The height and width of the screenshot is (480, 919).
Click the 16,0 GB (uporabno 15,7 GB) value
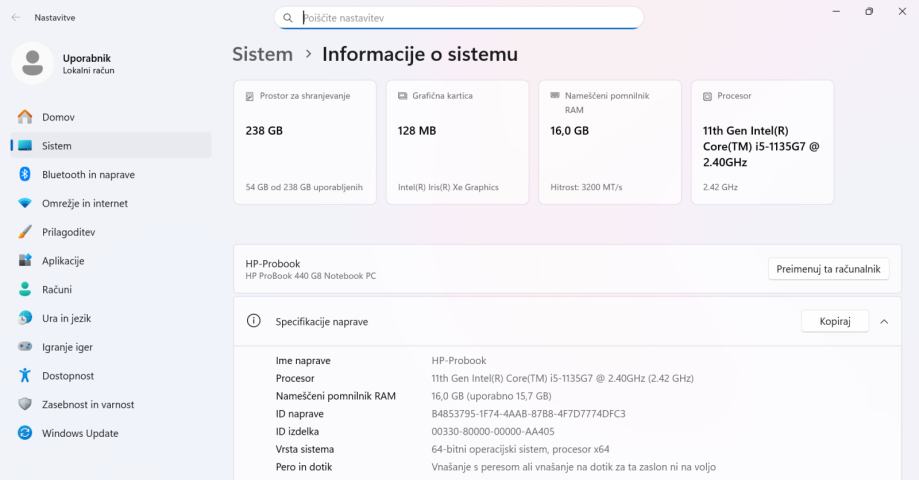coord(491,396)
